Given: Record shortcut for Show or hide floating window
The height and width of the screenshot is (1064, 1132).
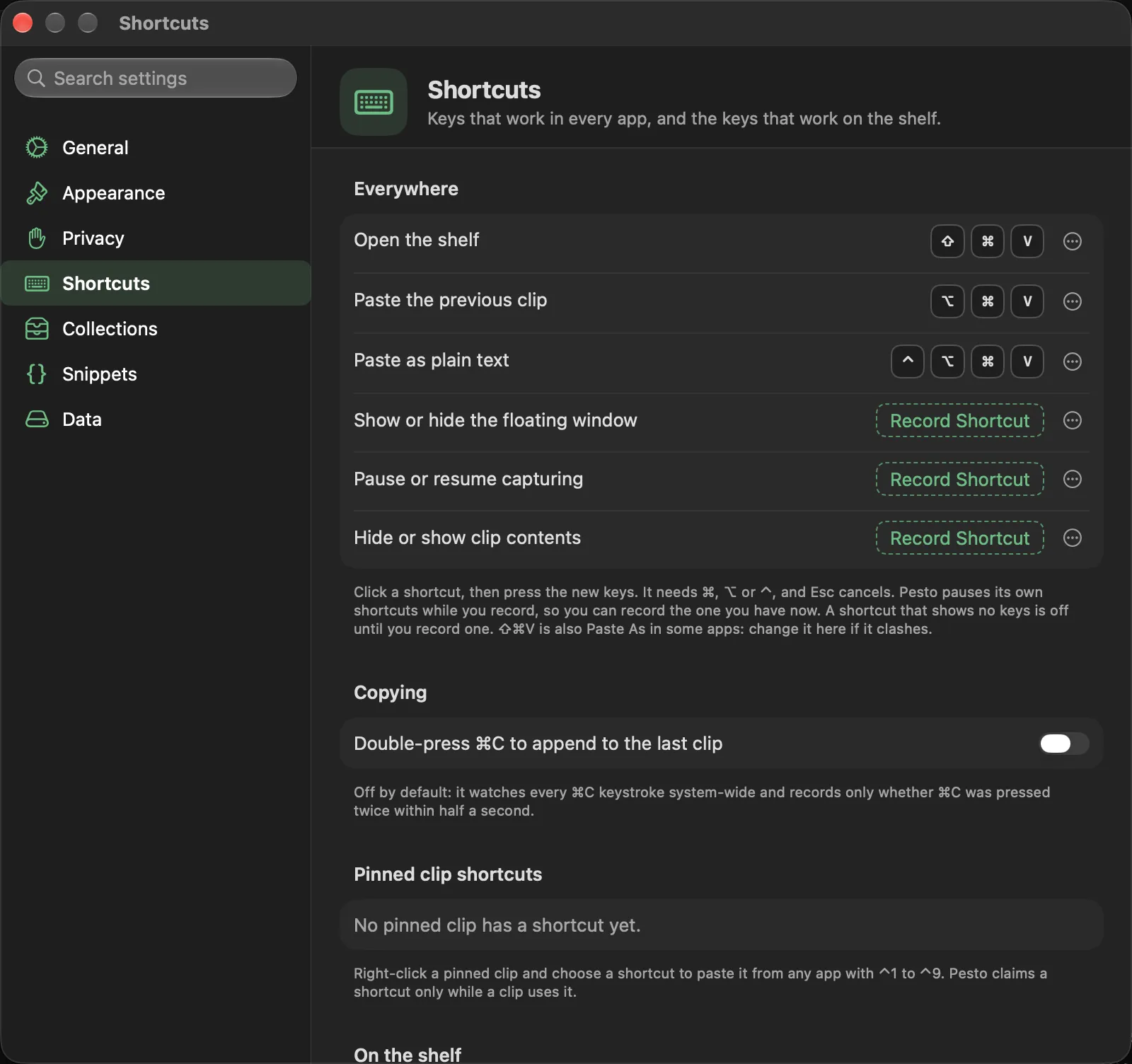Looking at the screenshot, I should pyautogui.click(x=959, y=420).
